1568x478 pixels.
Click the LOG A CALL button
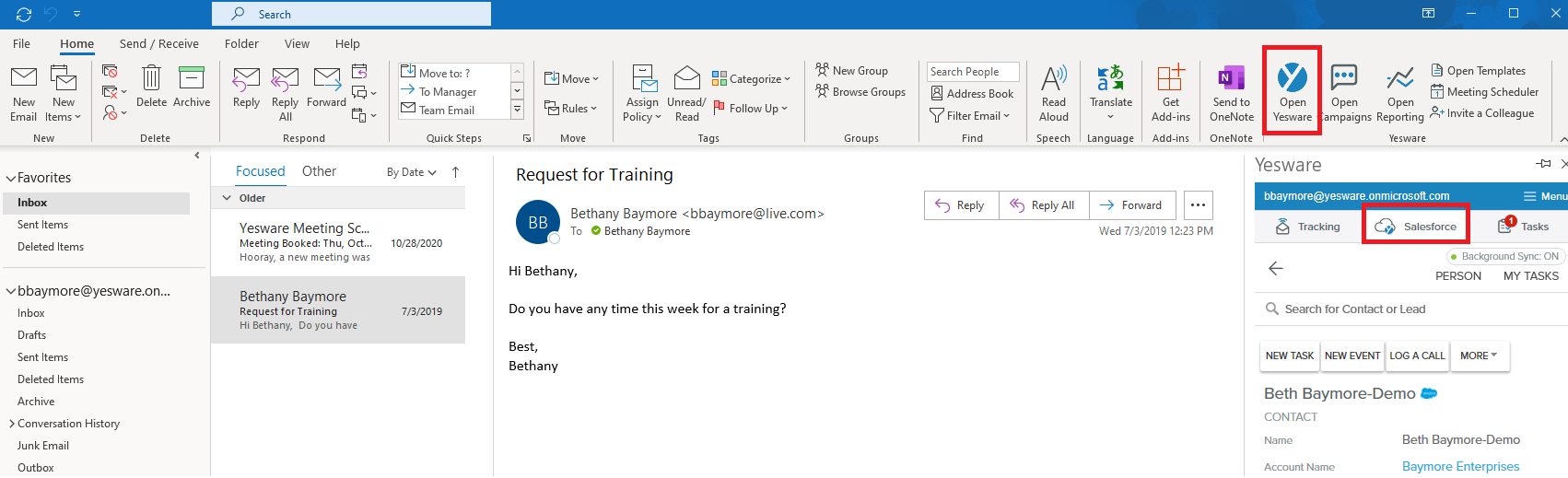tap(1417, 356)
